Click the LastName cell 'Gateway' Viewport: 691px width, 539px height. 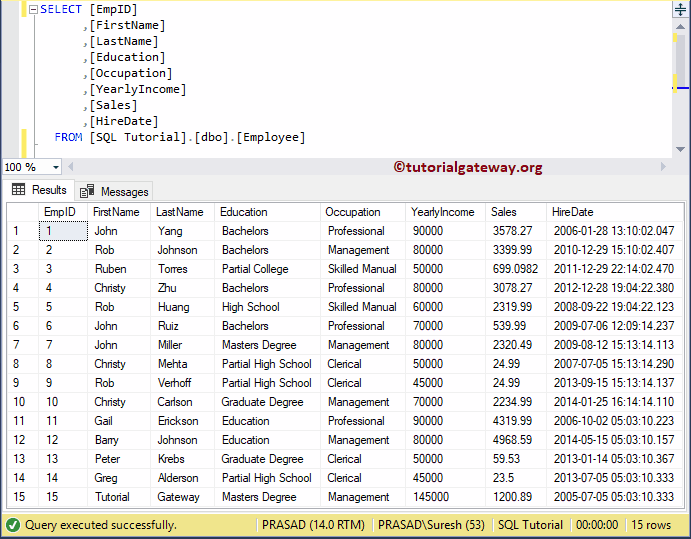[182, 497]
